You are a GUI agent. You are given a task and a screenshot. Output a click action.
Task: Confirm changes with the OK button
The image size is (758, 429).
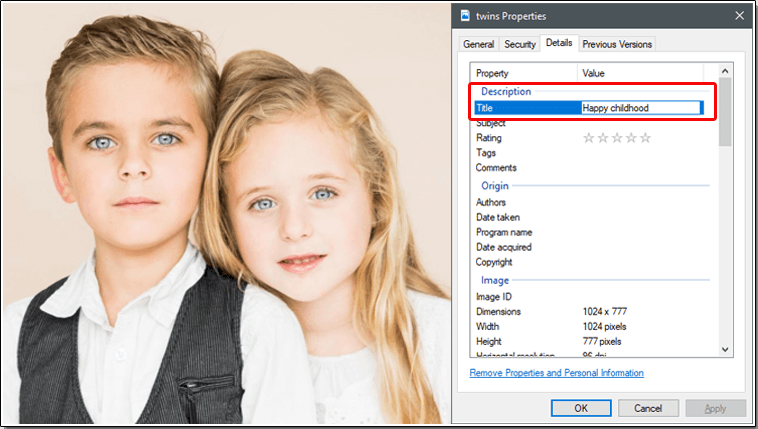pyautogui.click(x=581, y=408)
